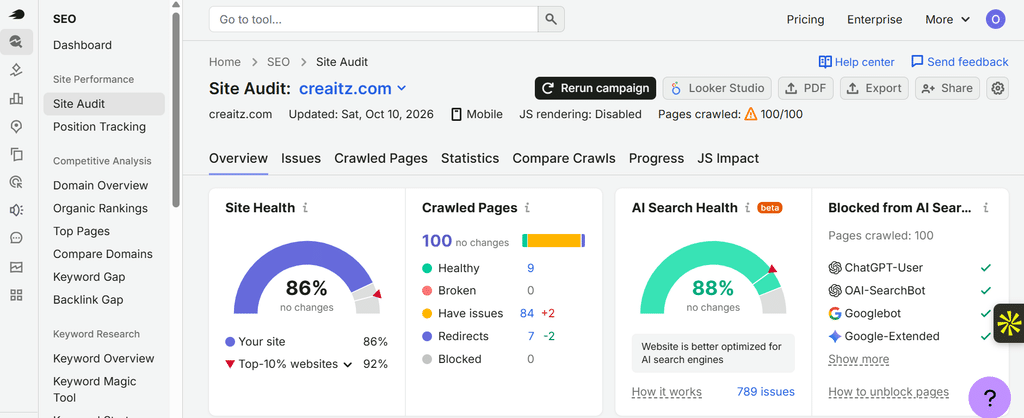Click the Looker Studio button
This screenshot has height=418, width=1024.
pyautogui.click(x=717, y=88)
